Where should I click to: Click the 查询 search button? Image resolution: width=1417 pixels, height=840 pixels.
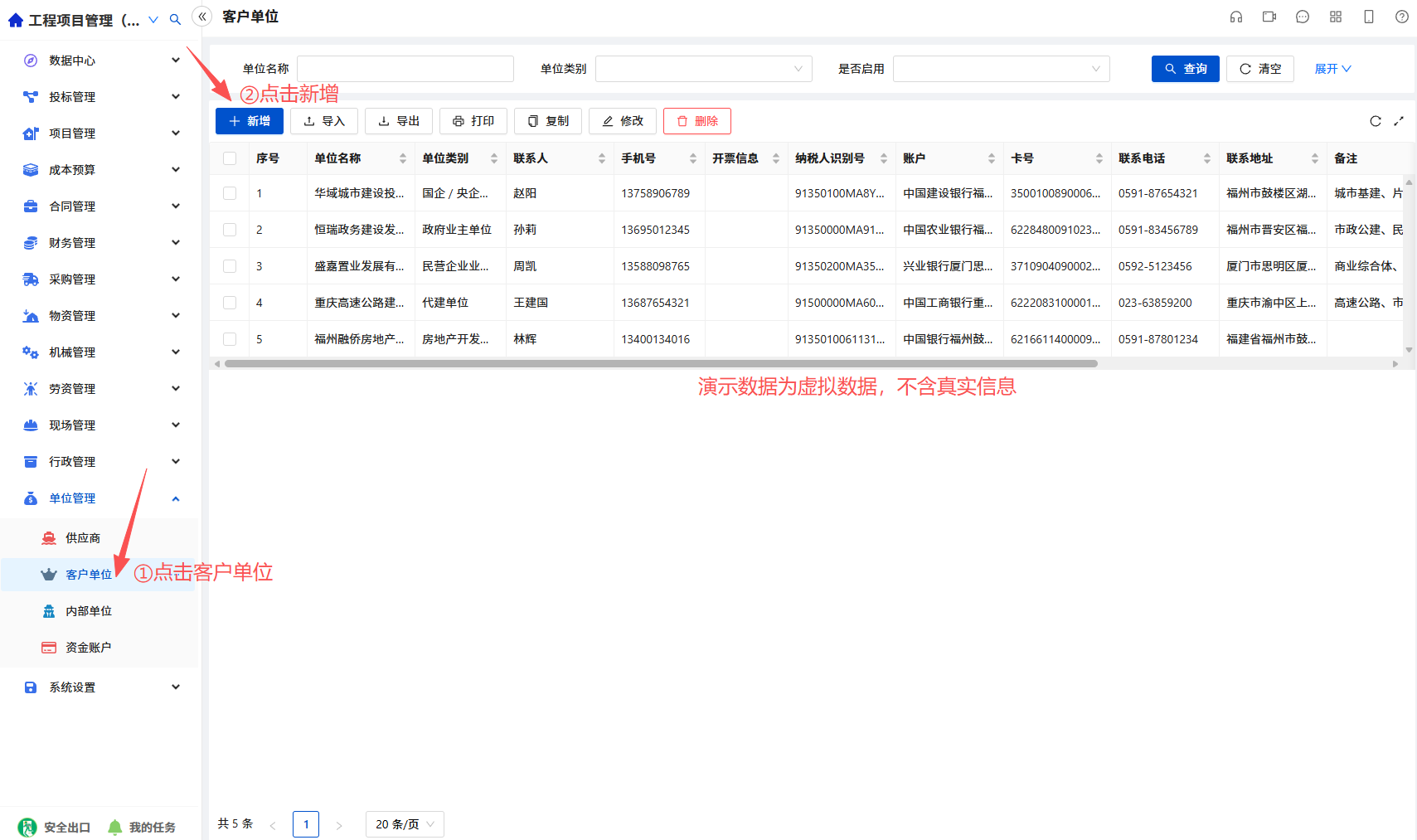pos(1186,69)
